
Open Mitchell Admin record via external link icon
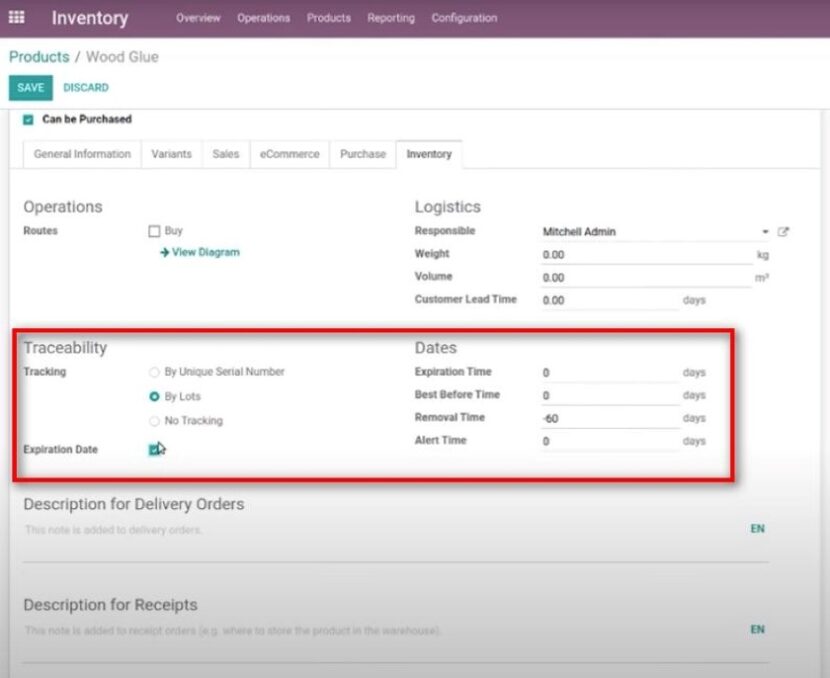pyautogui.click(x=784, y=231)
